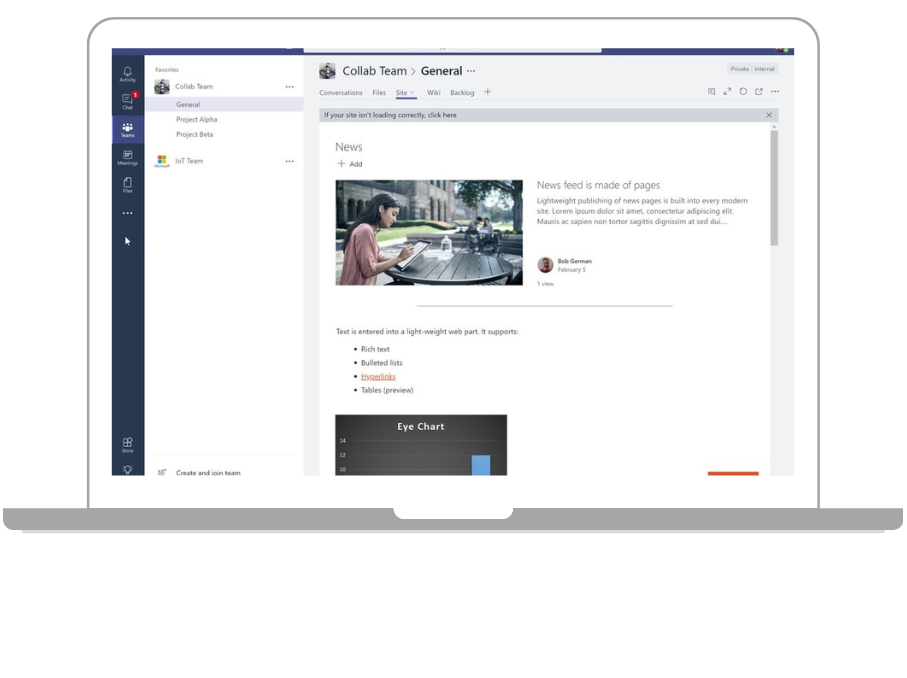This screenshot has width=907, height=678.
Task: Open the Activity feed
Action: pos(127,72)
